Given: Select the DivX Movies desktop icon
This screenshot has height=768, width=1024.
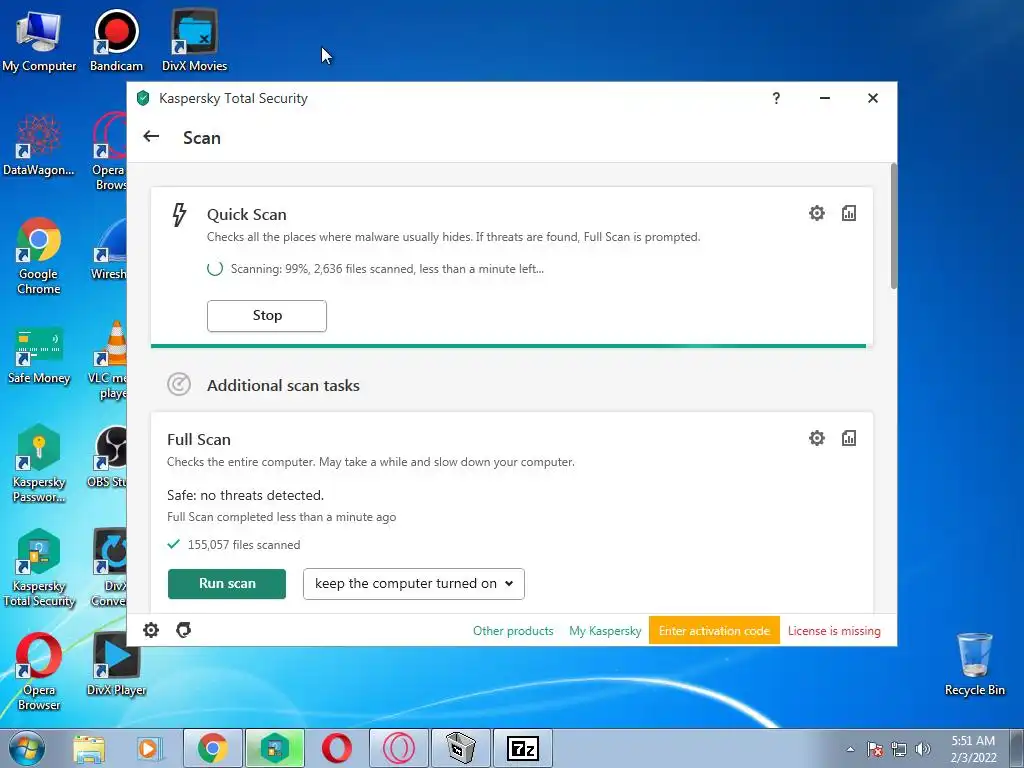Looking at the screenshot, I should (195, 40).
